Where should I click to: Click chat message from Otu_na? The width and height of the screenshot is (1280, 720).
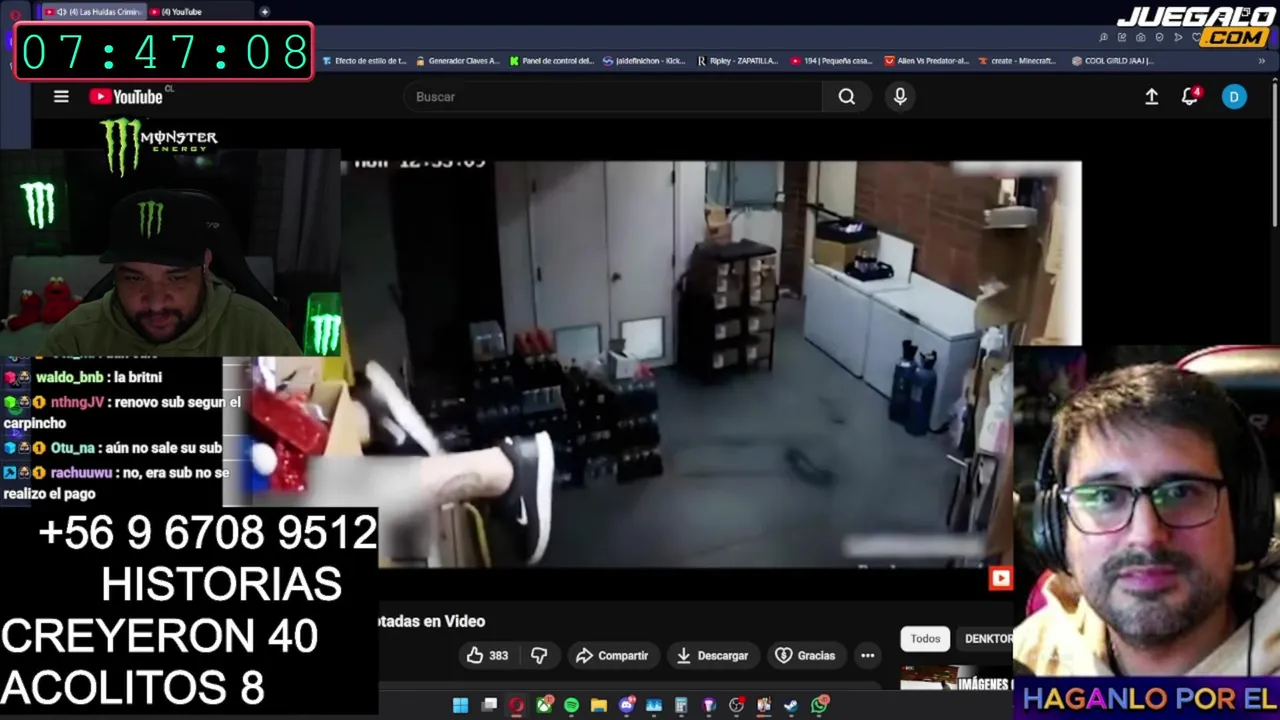[x=114, y=448]
